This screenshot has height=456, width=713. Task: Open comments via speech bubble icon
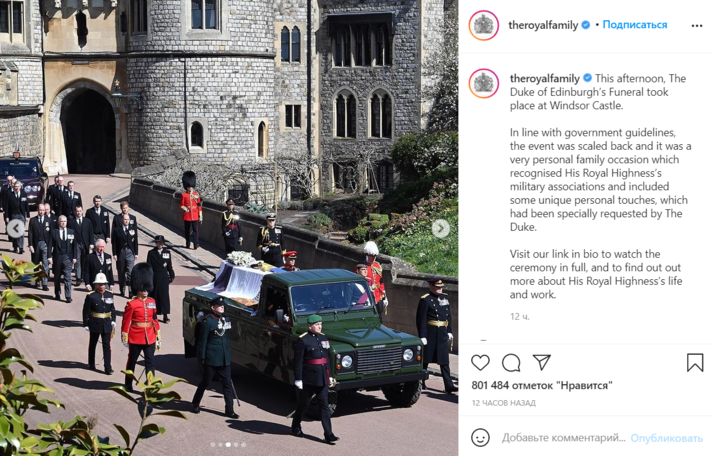coord(511,363)
